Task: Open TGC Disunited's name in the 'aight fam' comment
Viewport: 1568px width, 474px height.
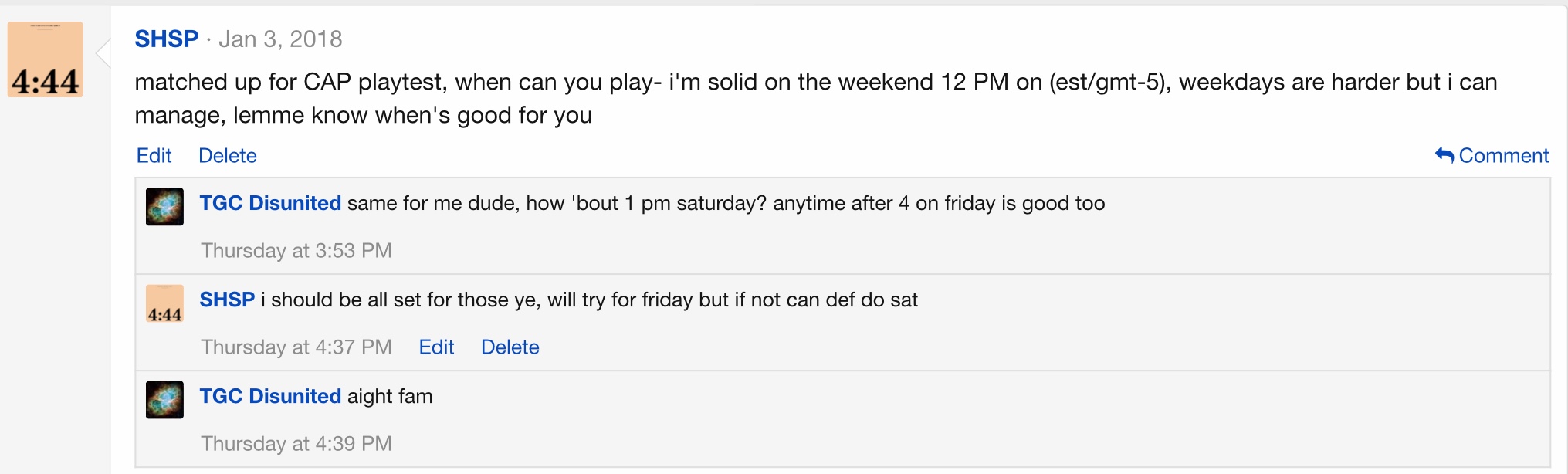Action: tap(269, 396)
